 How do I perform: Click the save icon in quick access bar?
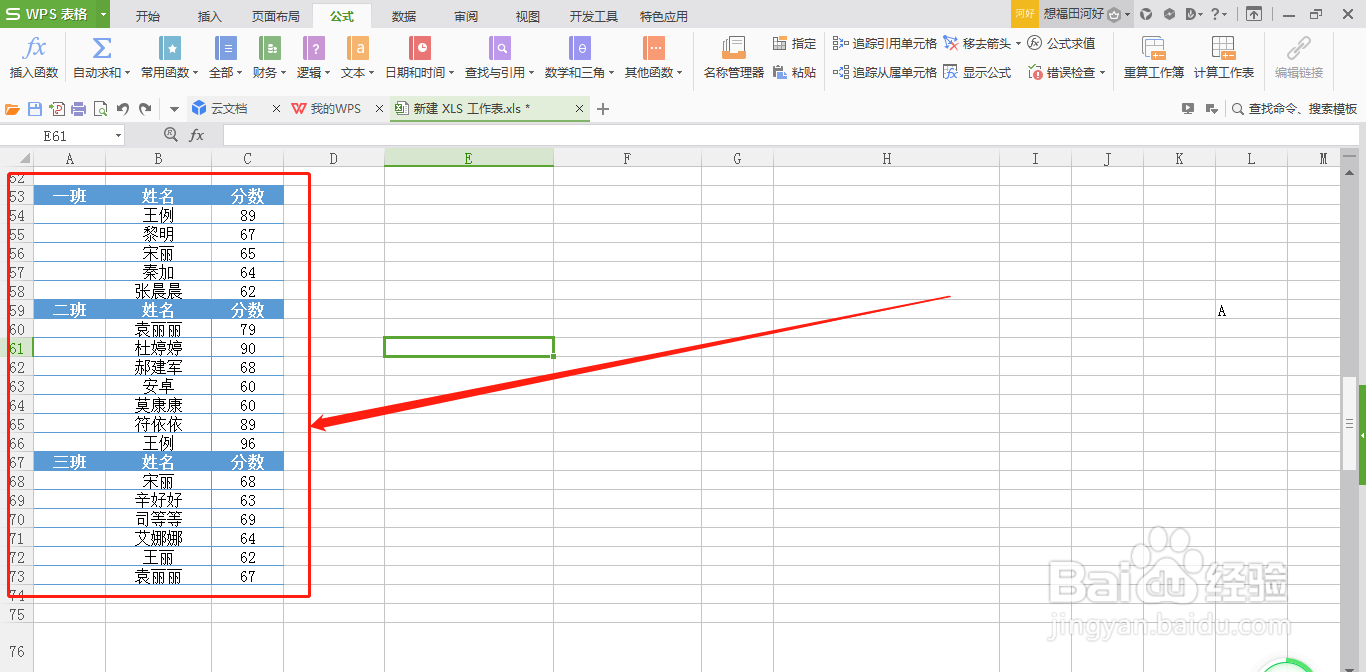35,109
